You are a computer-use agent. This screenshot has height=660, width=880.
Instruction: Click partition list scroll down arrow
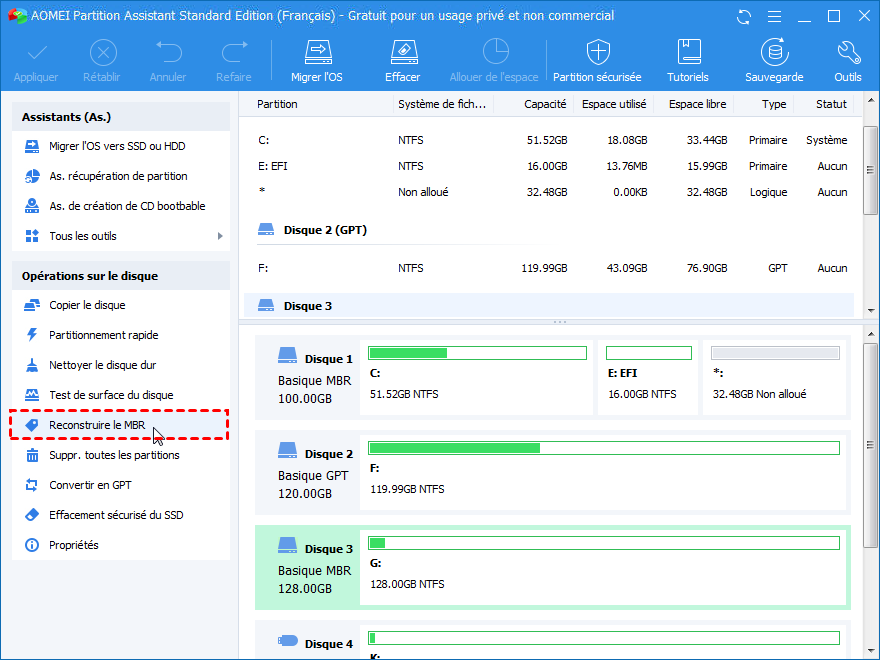click(x=870, y=311)
